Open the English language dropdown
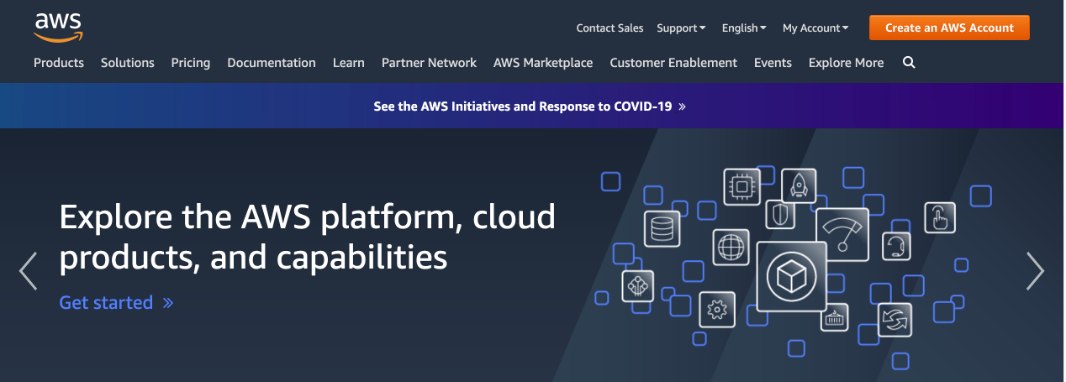Viewport: 1066px width, 382px height. click(x=744, y=28)
